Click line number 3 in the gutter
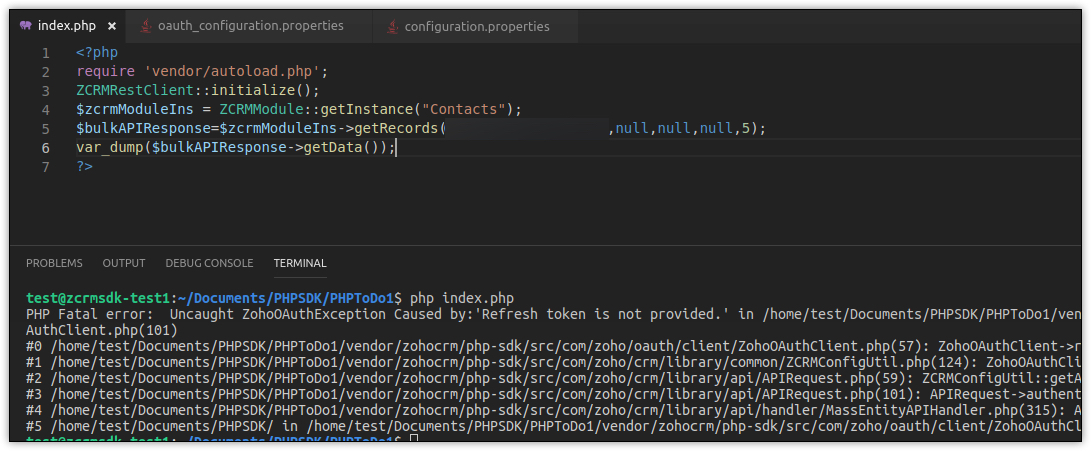Image resolution: width=1091 pixels, height=451 pixels. 45,91
